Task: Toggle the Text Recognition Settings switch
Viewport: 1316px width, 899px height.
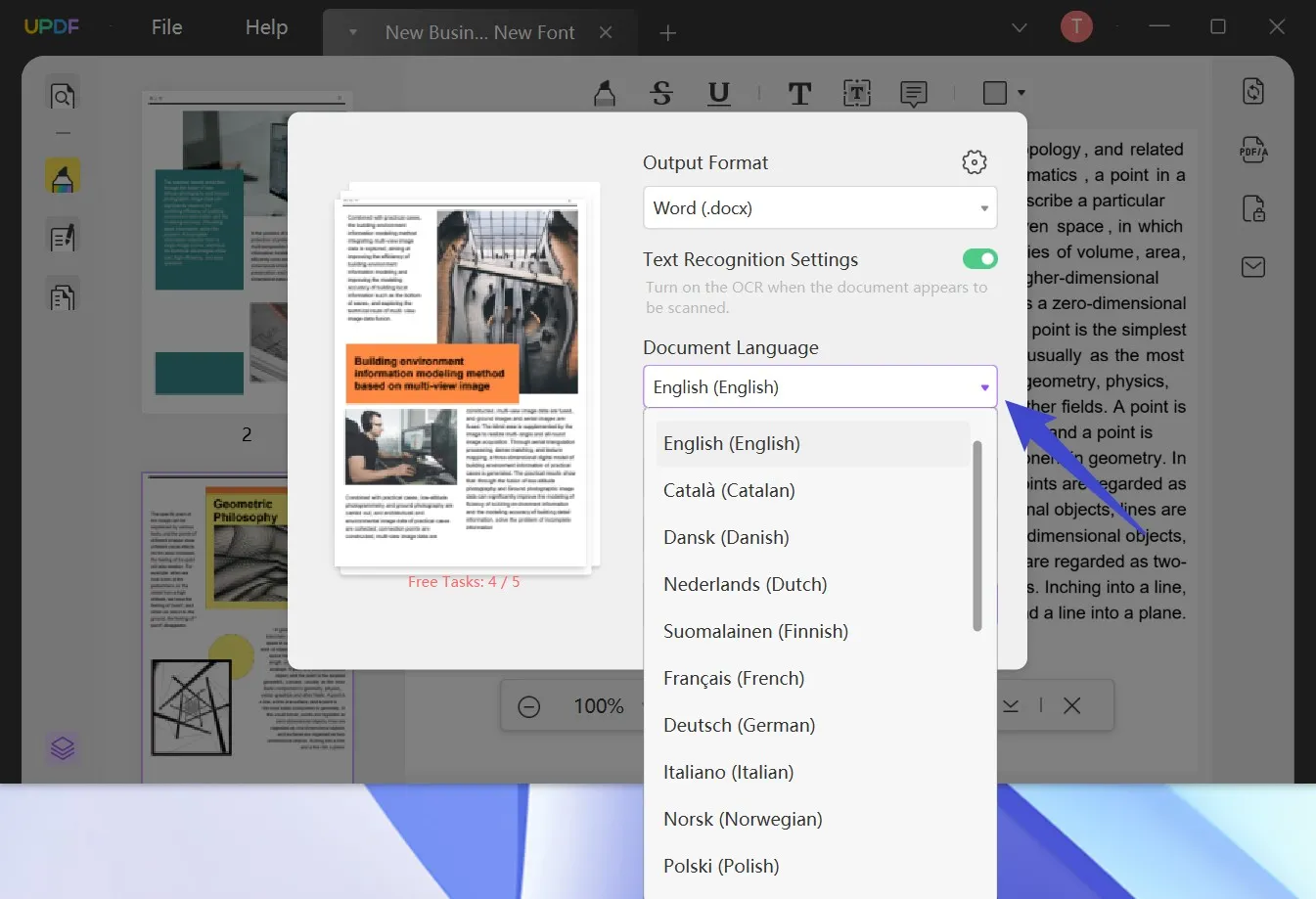Action: (979, 259)
